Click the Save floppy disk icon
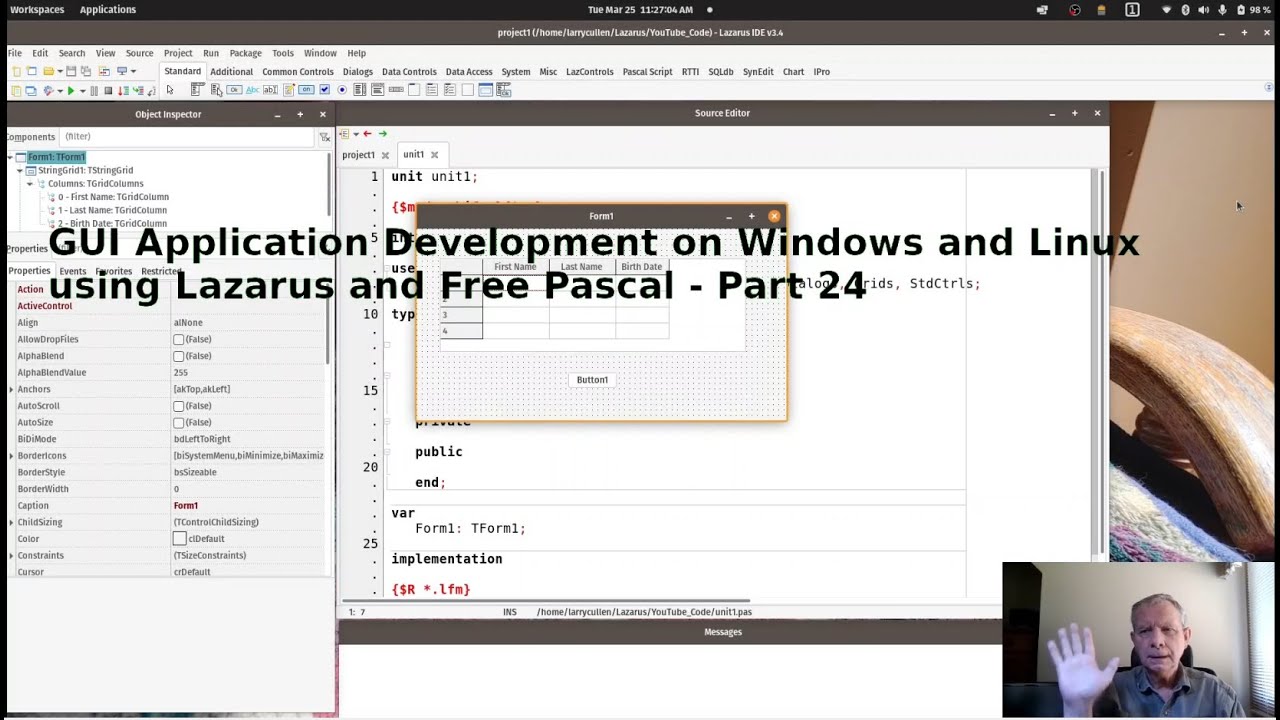This screenshot has width=1280, height=720. click(71, 71)
